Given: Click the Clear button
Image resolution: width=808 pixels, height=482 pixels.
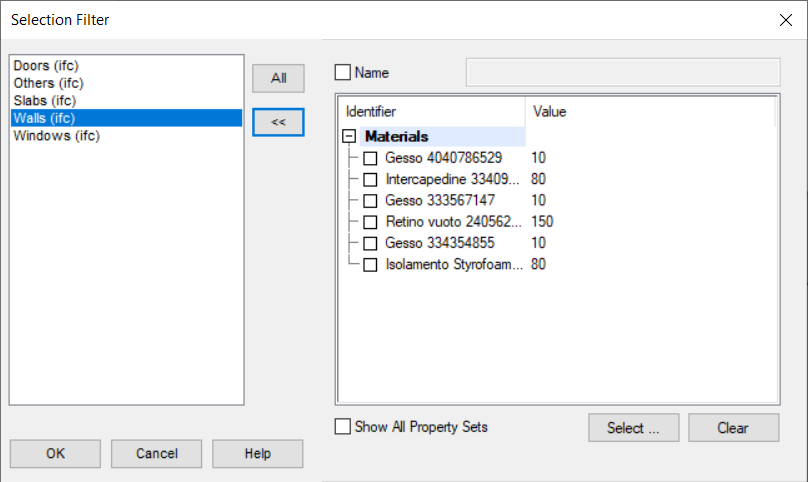Looking at the screenshot, I should [733, 428].
